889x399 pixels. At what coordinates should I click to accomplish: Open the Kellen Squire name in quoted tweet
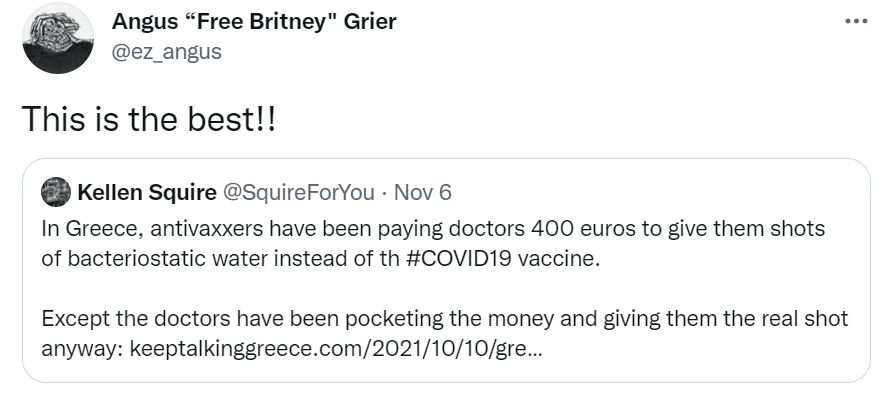click(x=147, y=193)
